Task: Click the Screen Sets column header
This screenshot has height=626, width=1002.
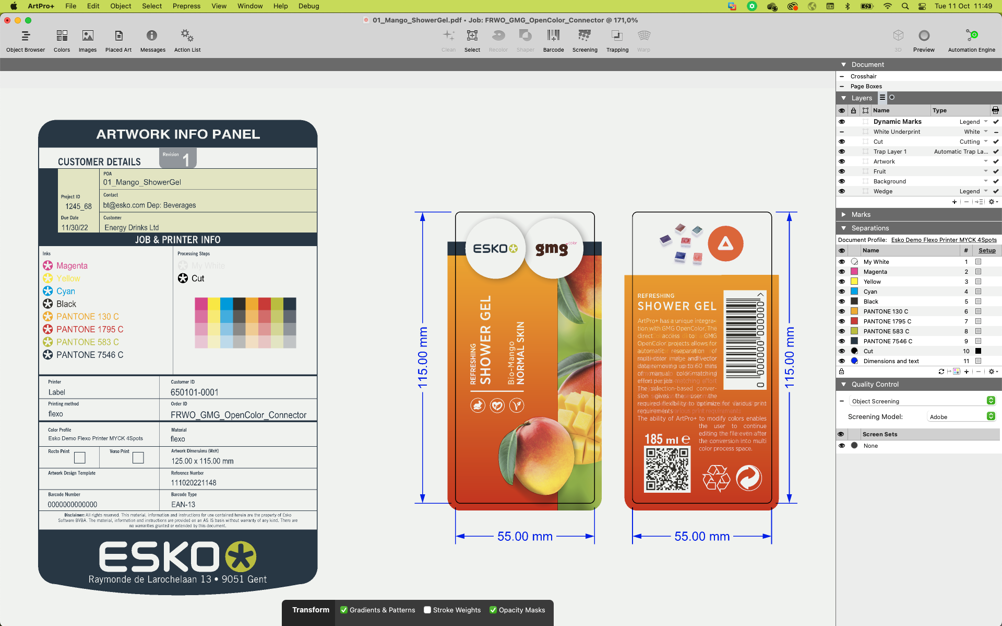Action: coord(879,434)
